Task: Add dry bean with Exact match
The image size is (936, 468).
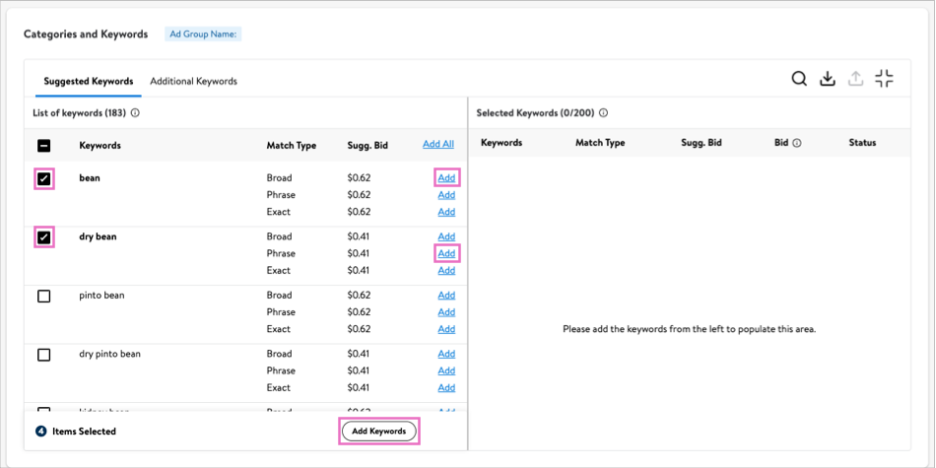Action: coord(447,270)
